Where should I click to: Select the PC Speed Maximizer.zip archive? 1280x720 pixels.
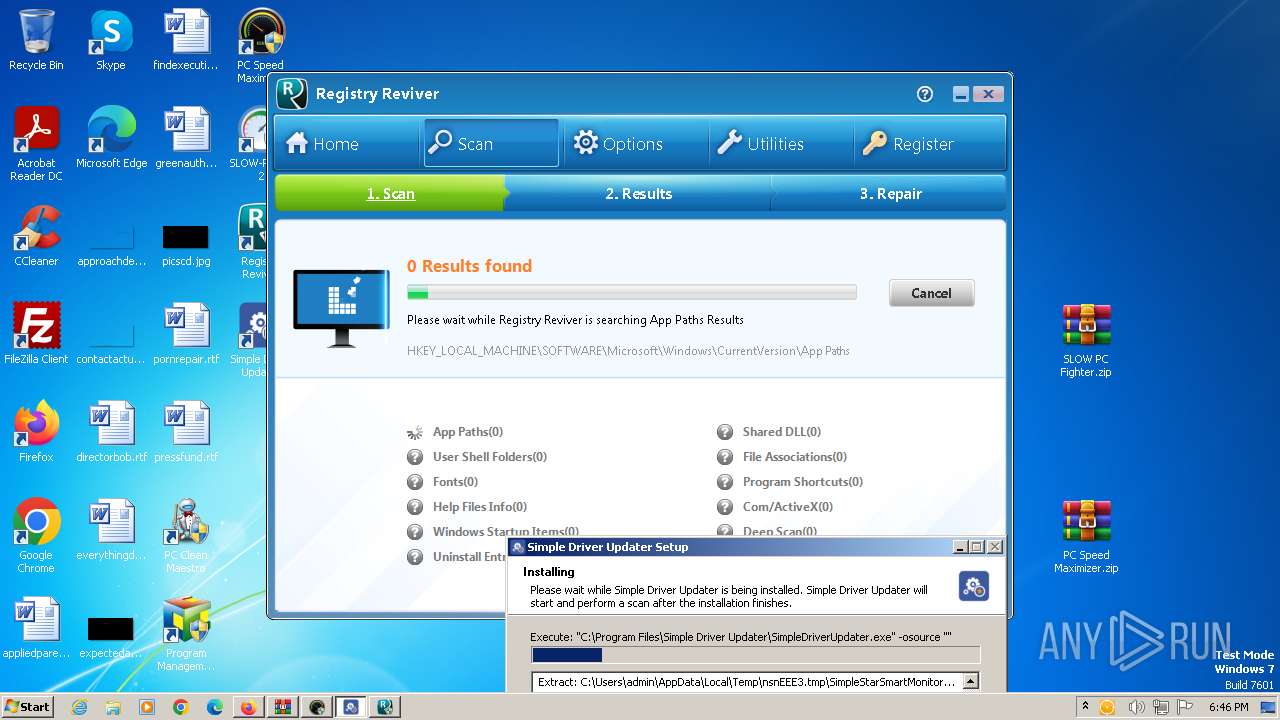(1085, 536)
